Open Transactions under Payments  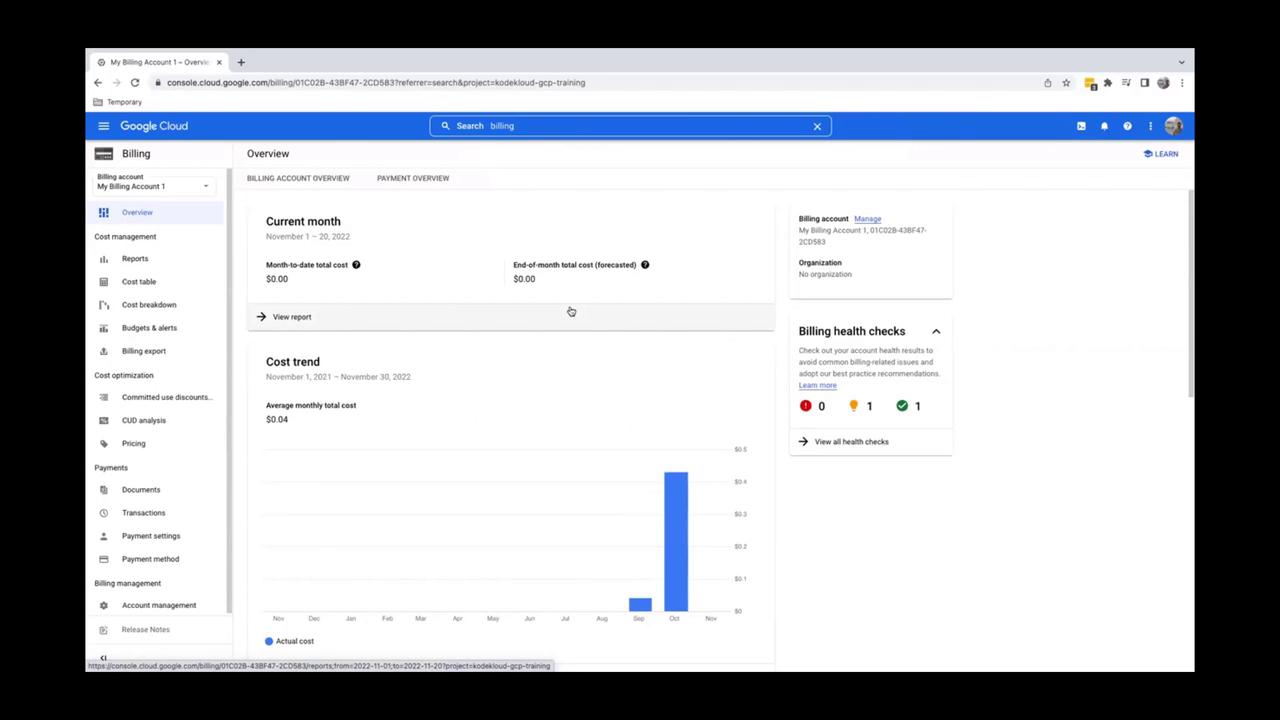point(144,513)
